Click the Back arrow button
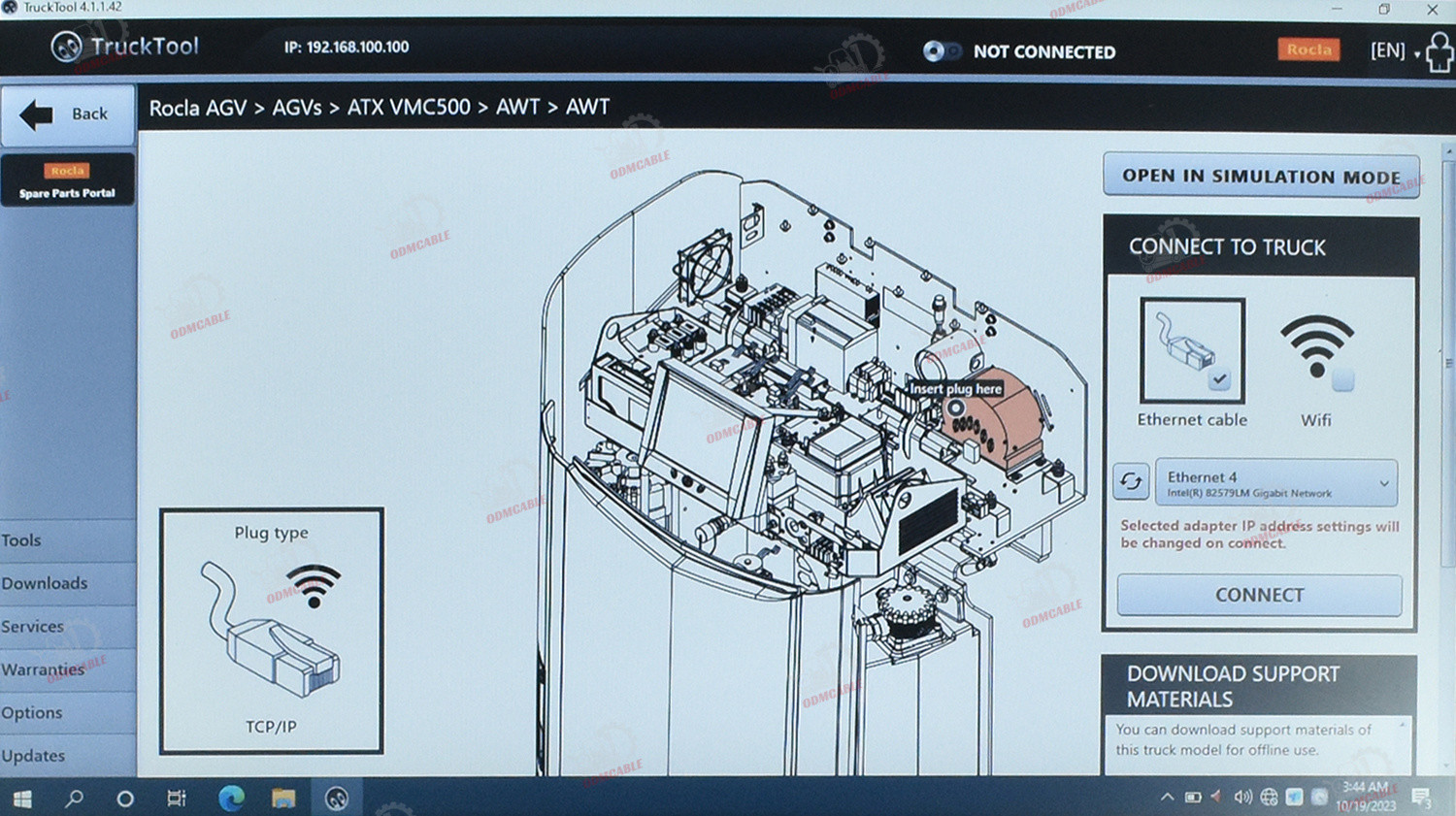The width and height of the screenshot is (1456, 816). click(x=68, y=114)
